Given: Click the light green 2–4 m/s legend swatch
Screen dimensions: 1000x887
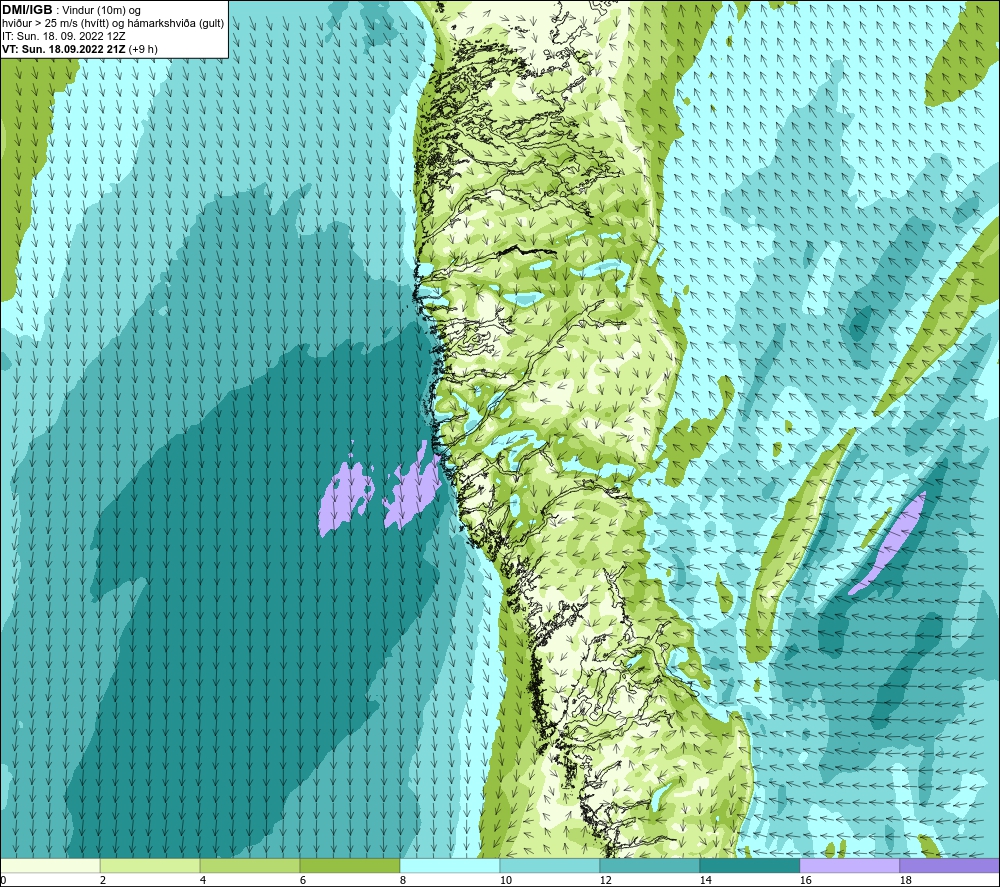Looking at the screenshot, I should (150, 865).
